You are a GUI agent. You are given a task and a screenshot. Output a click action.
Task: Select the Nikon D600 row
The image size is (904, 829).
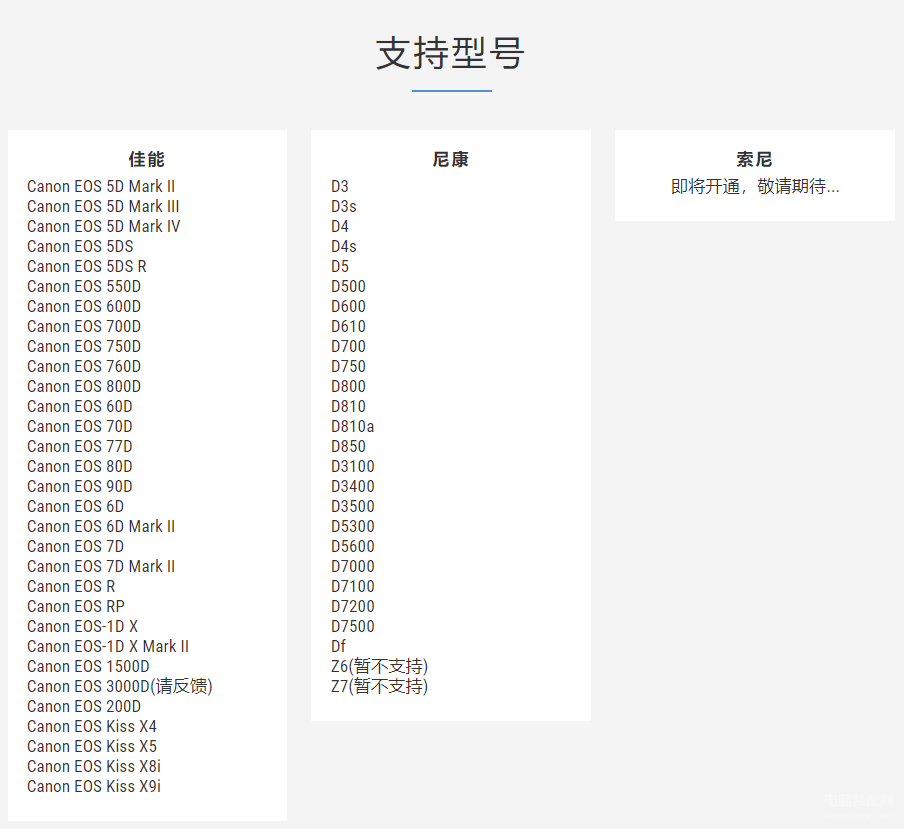point(348,306)
